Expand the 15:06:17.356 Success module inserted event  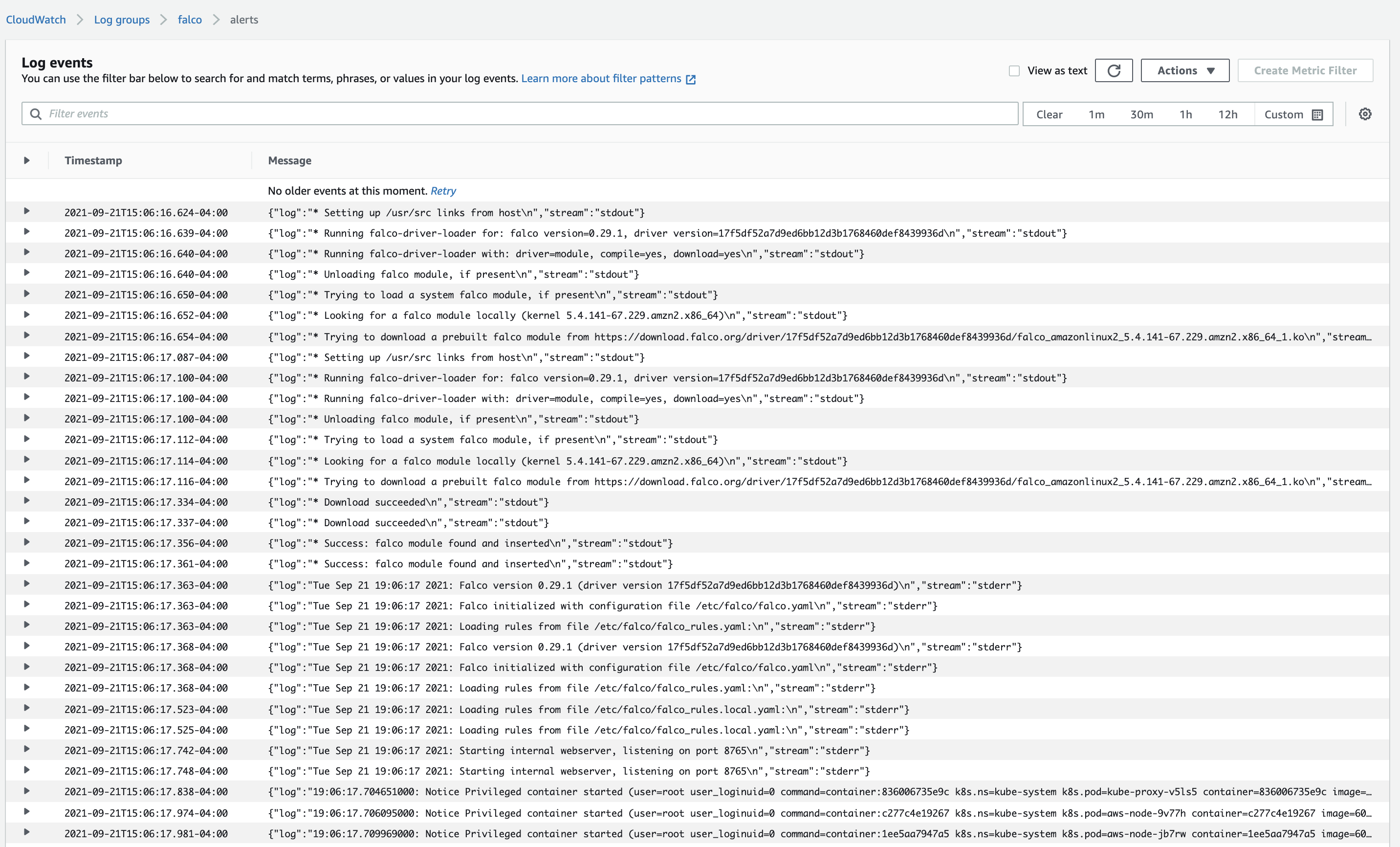tap(27, 542)
